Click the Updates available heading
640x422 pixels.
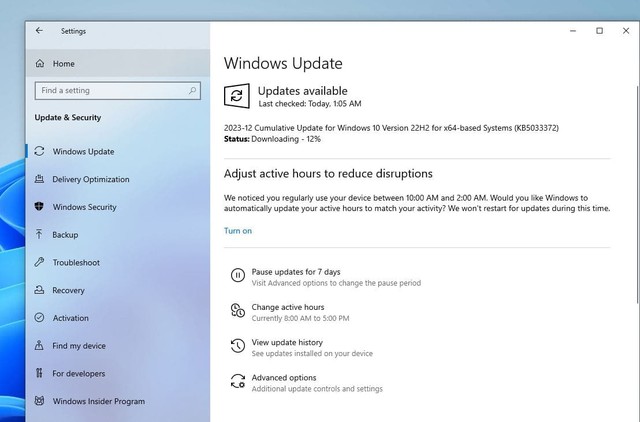(x=303, y=91)
